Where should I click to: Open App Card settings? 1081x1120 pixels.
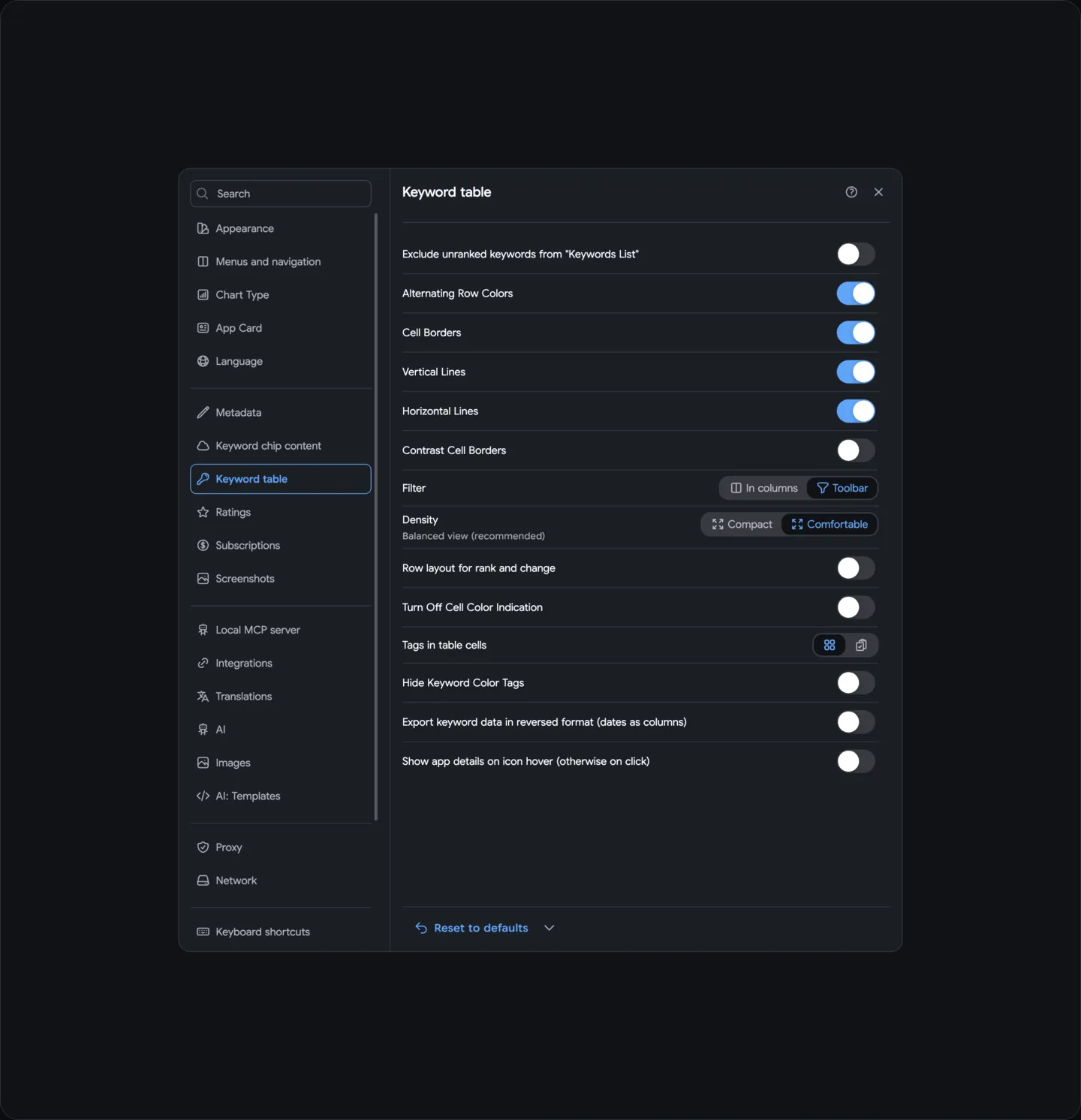281,328
